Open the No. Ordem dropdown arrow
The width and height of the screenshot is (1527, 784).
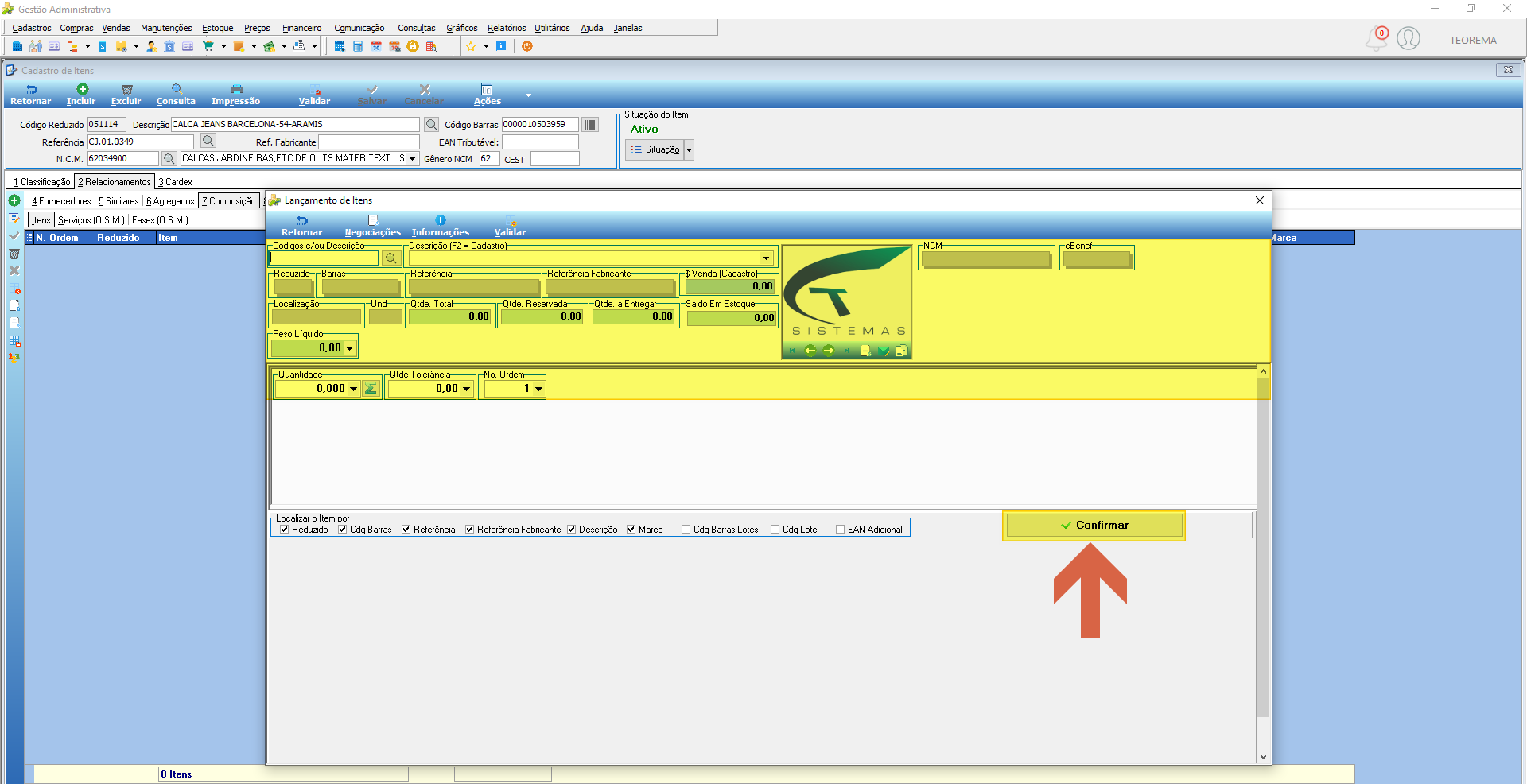(x=538, y=389)
